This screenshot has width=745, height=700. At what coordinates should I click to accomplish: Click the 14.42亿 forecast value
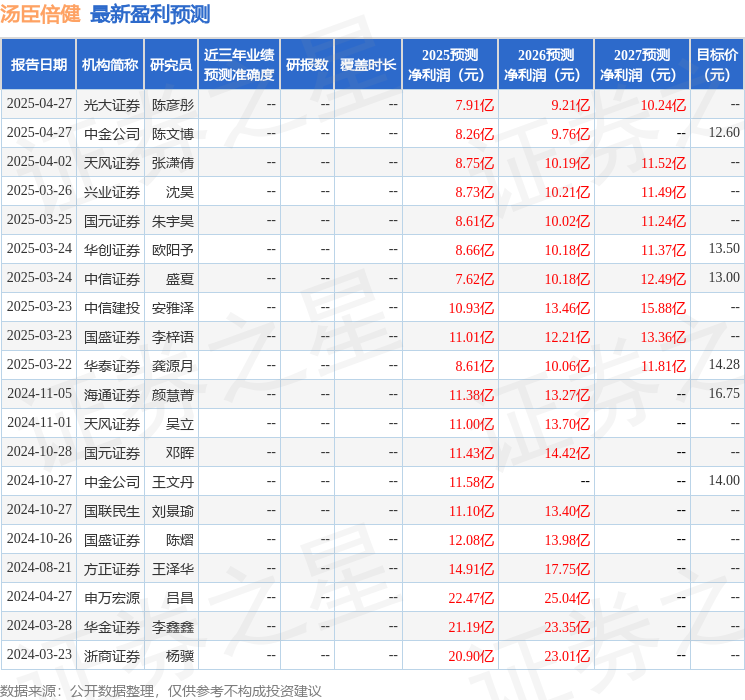pos(567,453)
